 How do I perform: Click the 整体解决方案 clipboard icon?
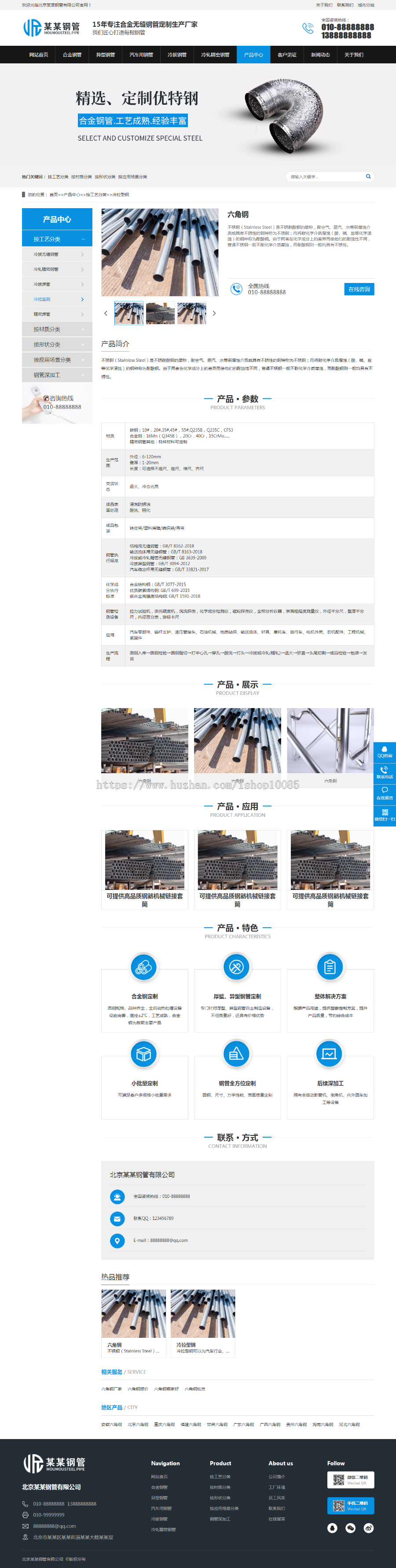(x=330, y=966)
